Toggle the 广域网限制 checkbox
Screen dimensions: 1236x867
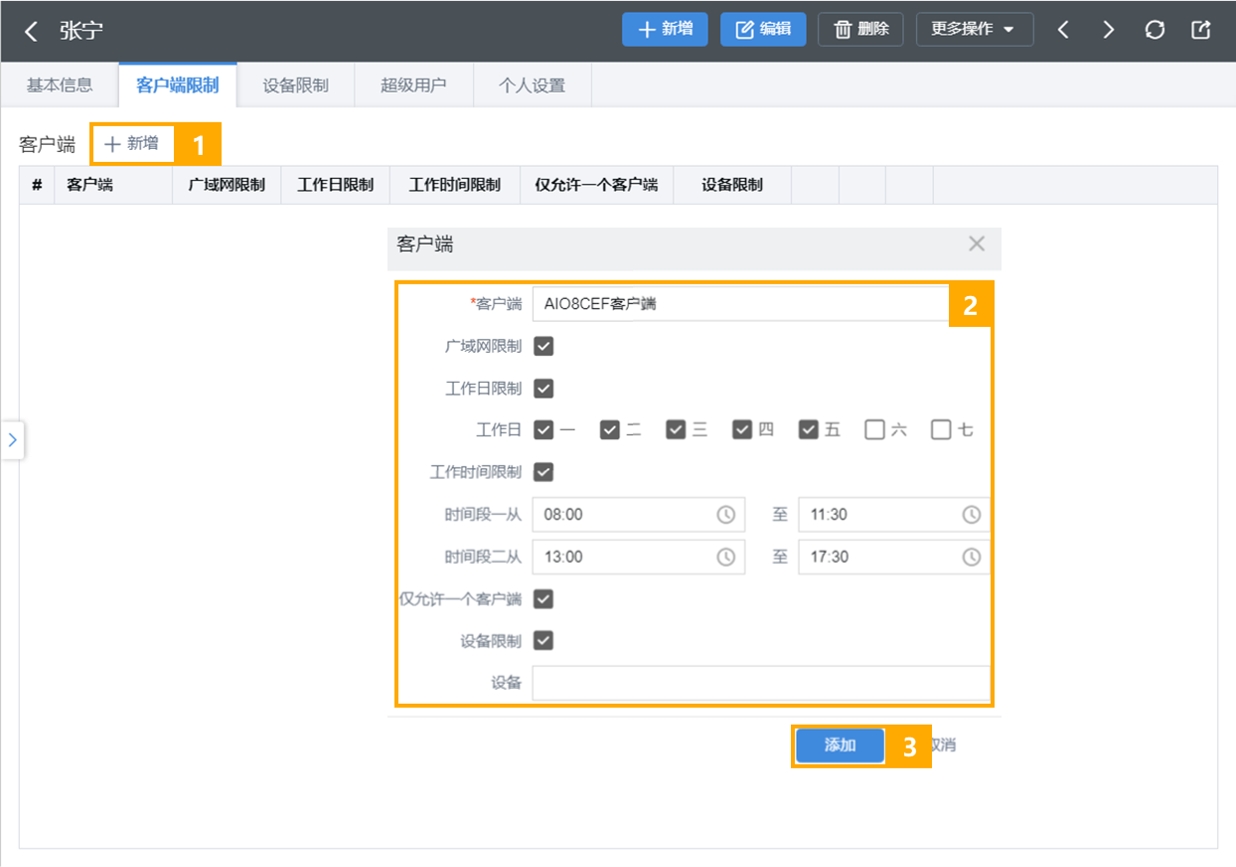coord(543,346)
